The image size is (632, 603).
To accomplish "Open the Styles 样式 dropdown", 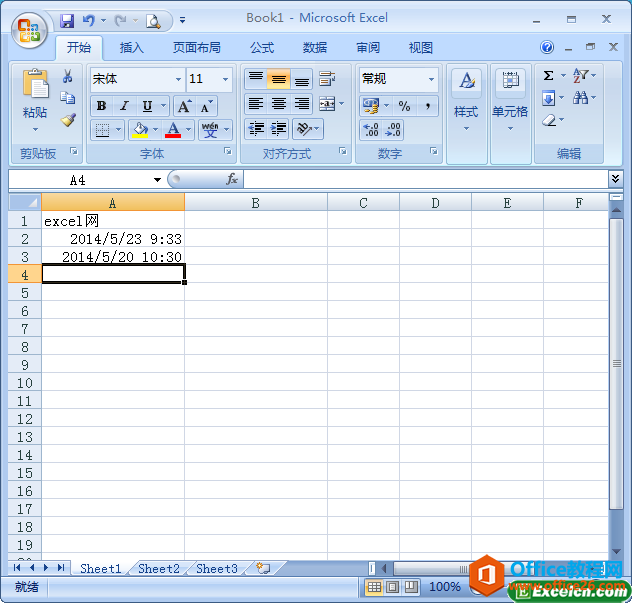I will coord(466,113).
